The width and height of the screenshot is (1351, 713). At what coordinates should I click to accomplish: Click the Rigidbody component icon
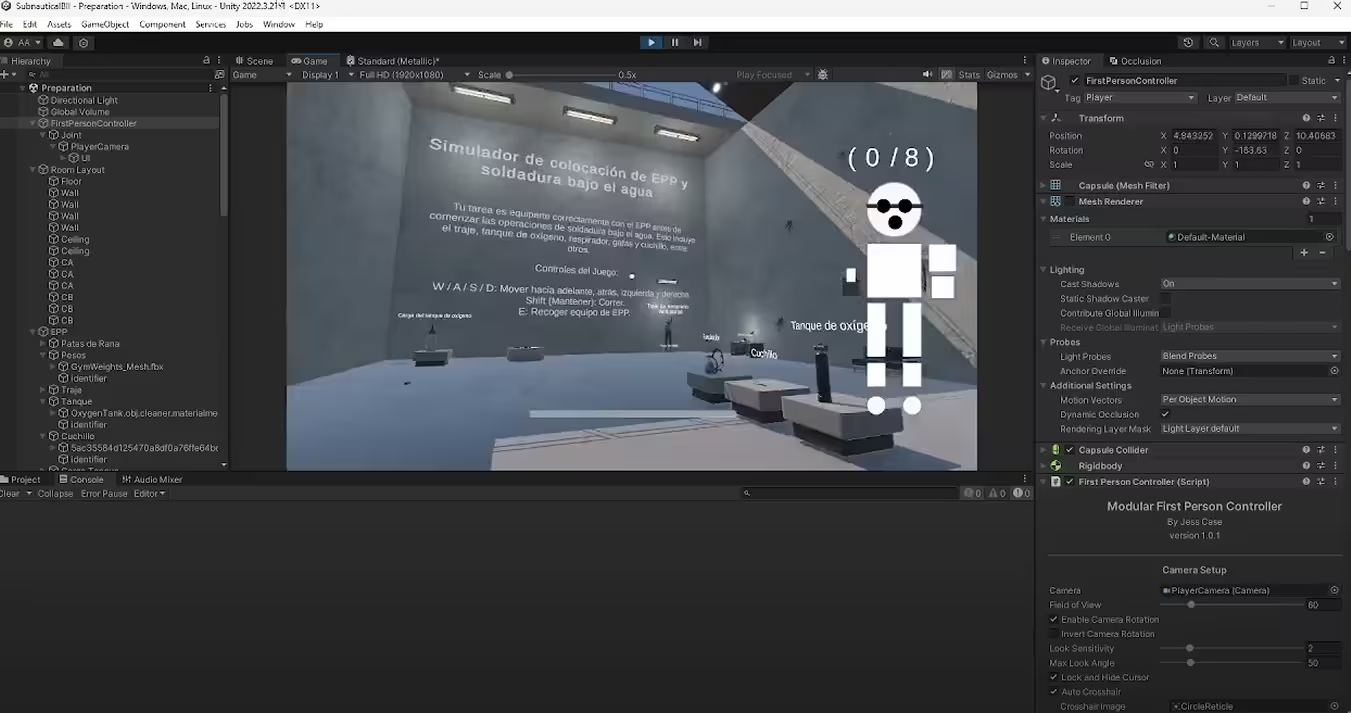click(x=1055, y=465)
